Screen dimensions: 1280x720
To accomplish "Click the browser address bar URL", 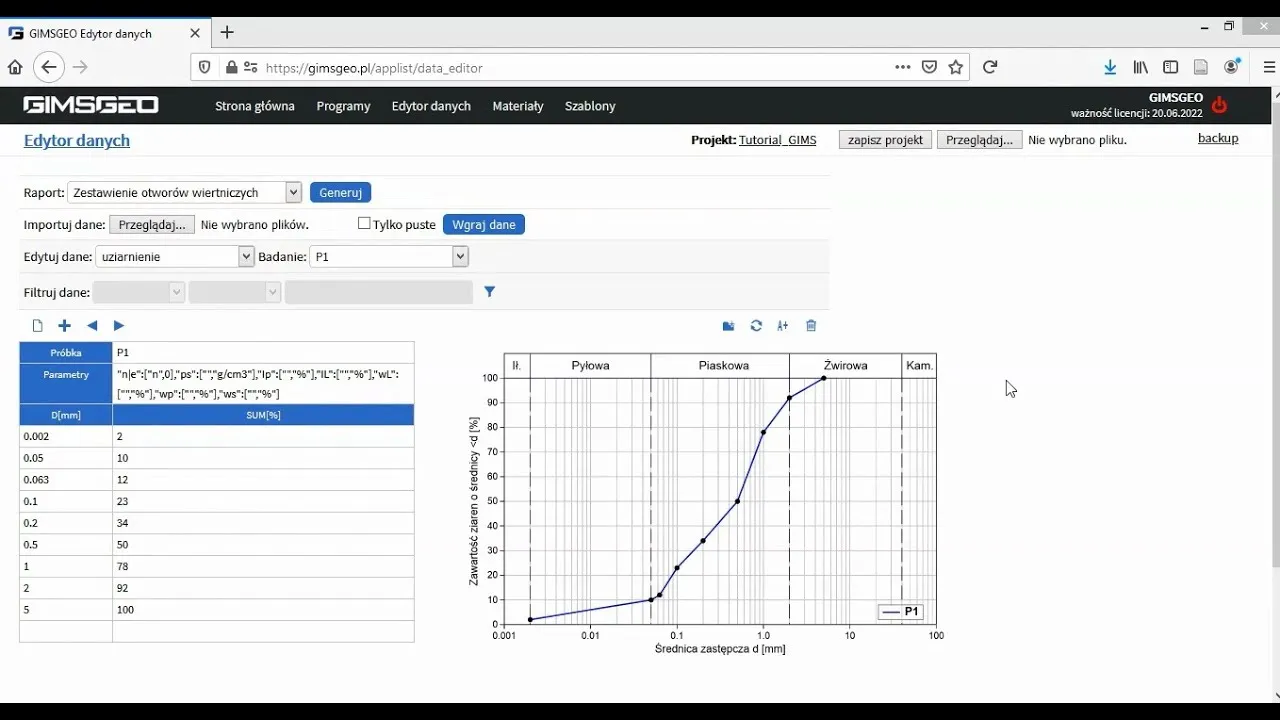I will 374,68.
